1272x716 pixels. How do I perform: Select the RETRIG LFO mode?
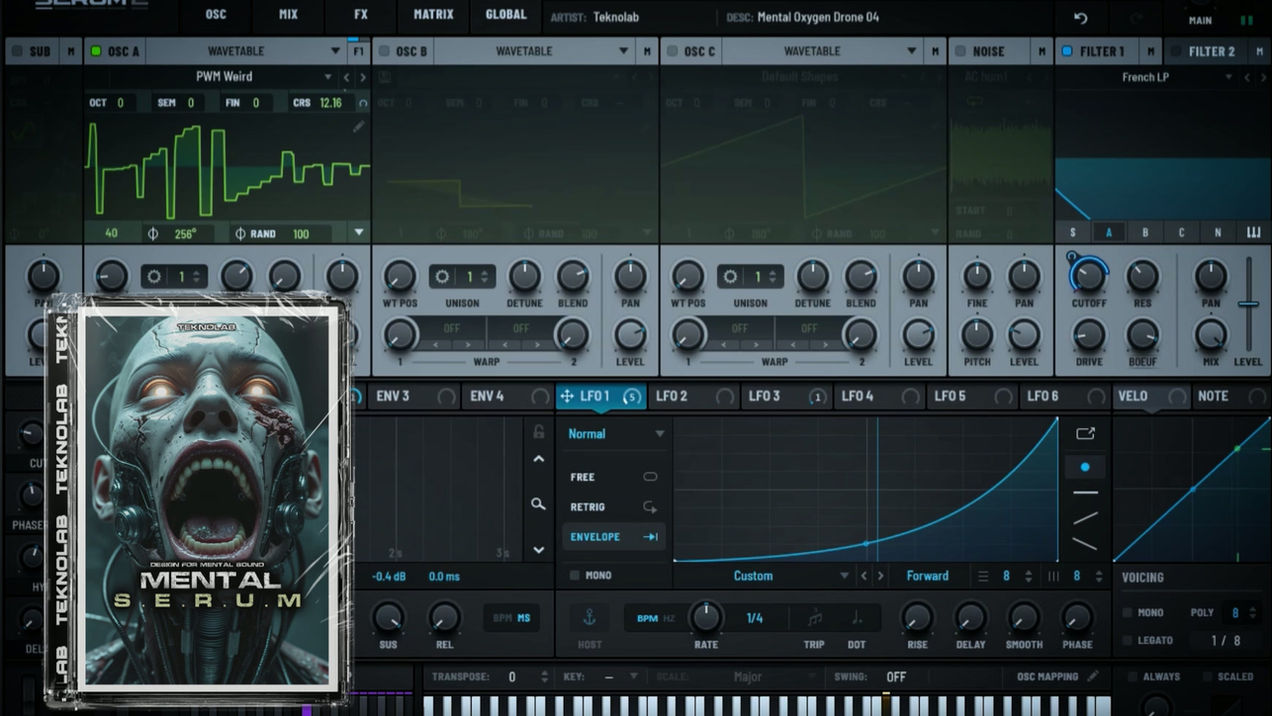[x=614, y=507]
